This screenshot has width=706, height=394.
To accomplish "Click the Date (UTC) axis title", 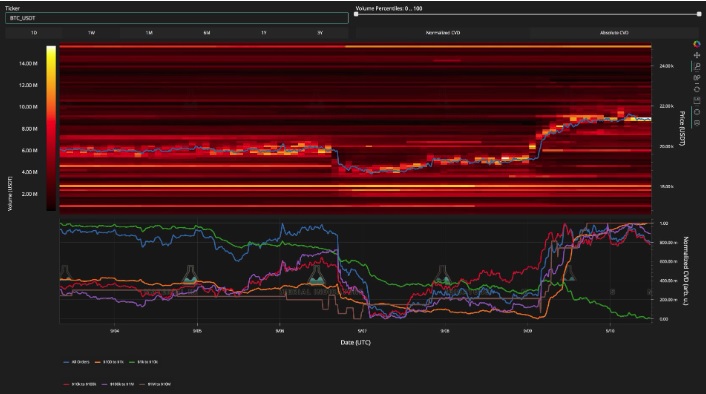I will [x=355, y=342].
